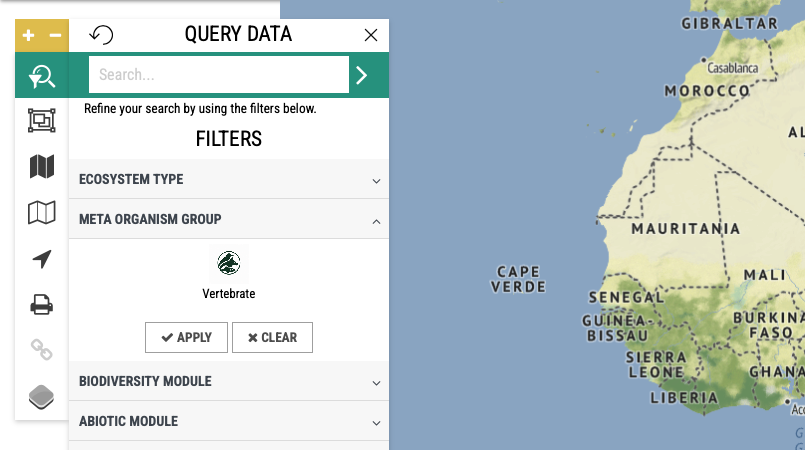
Task: Open the print map tool
Action: (42, 304)
